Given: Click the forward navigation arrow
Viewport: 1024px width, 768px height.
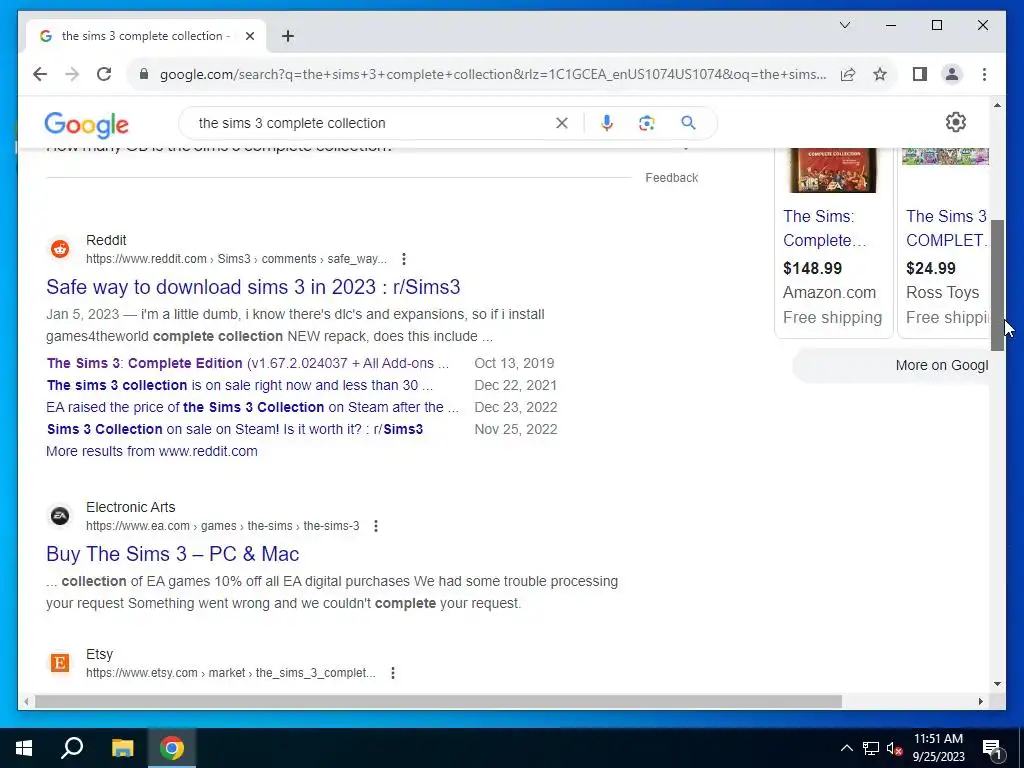Looking at the screenshot, I should pos(72,74).
